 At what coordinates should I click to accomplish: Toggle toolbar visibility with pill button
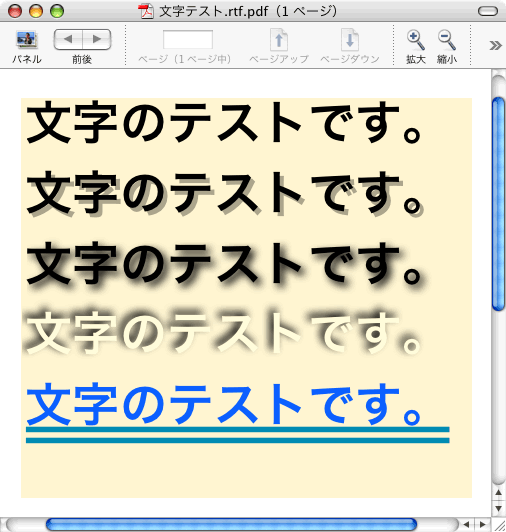tap(488, 11)
